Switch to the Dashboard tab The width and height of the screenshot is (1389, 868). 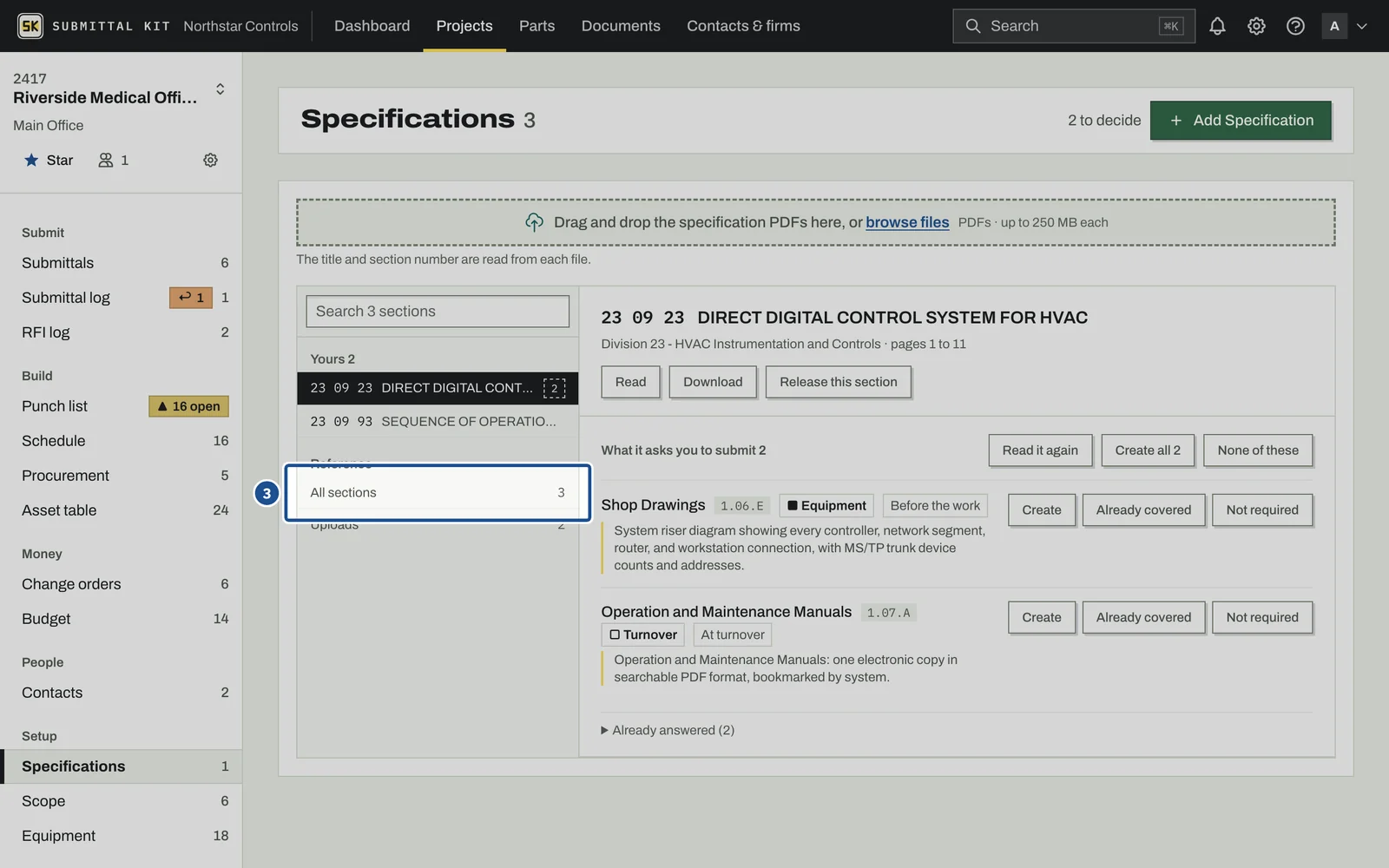pos(372,26)
